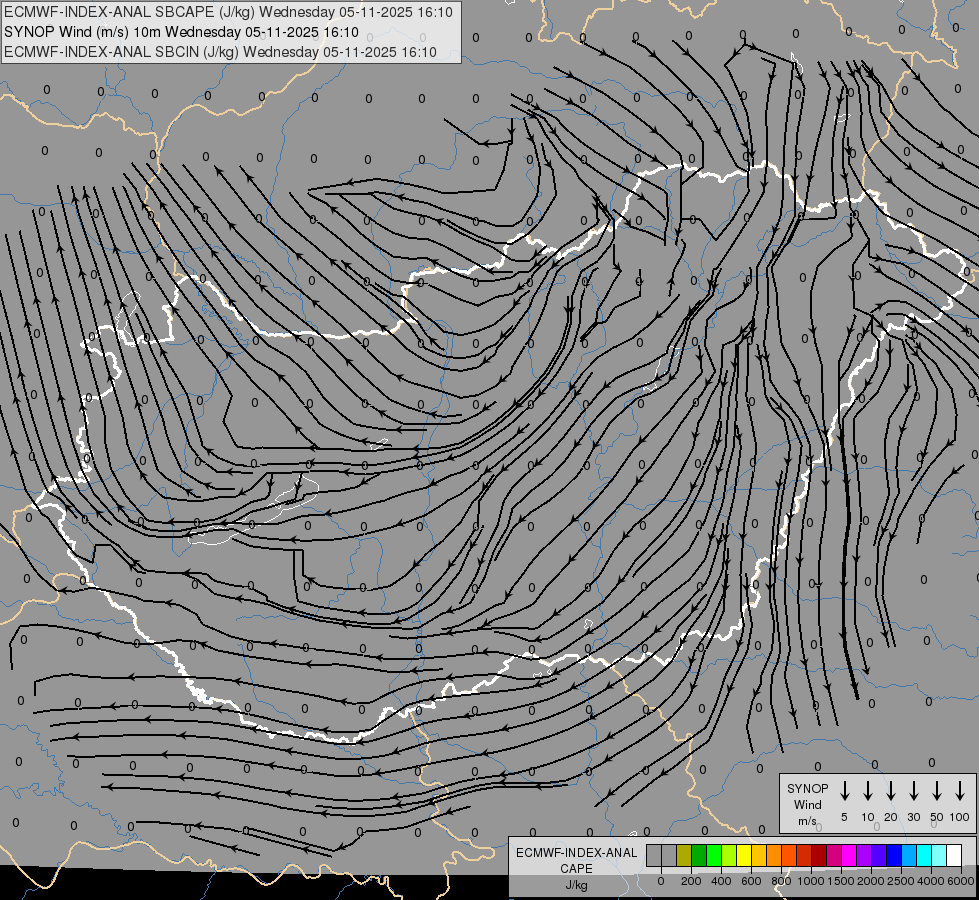Click the 800 value on CAPE scale
Viewport: 979px width, 900px height.
[x=781, y=881]
